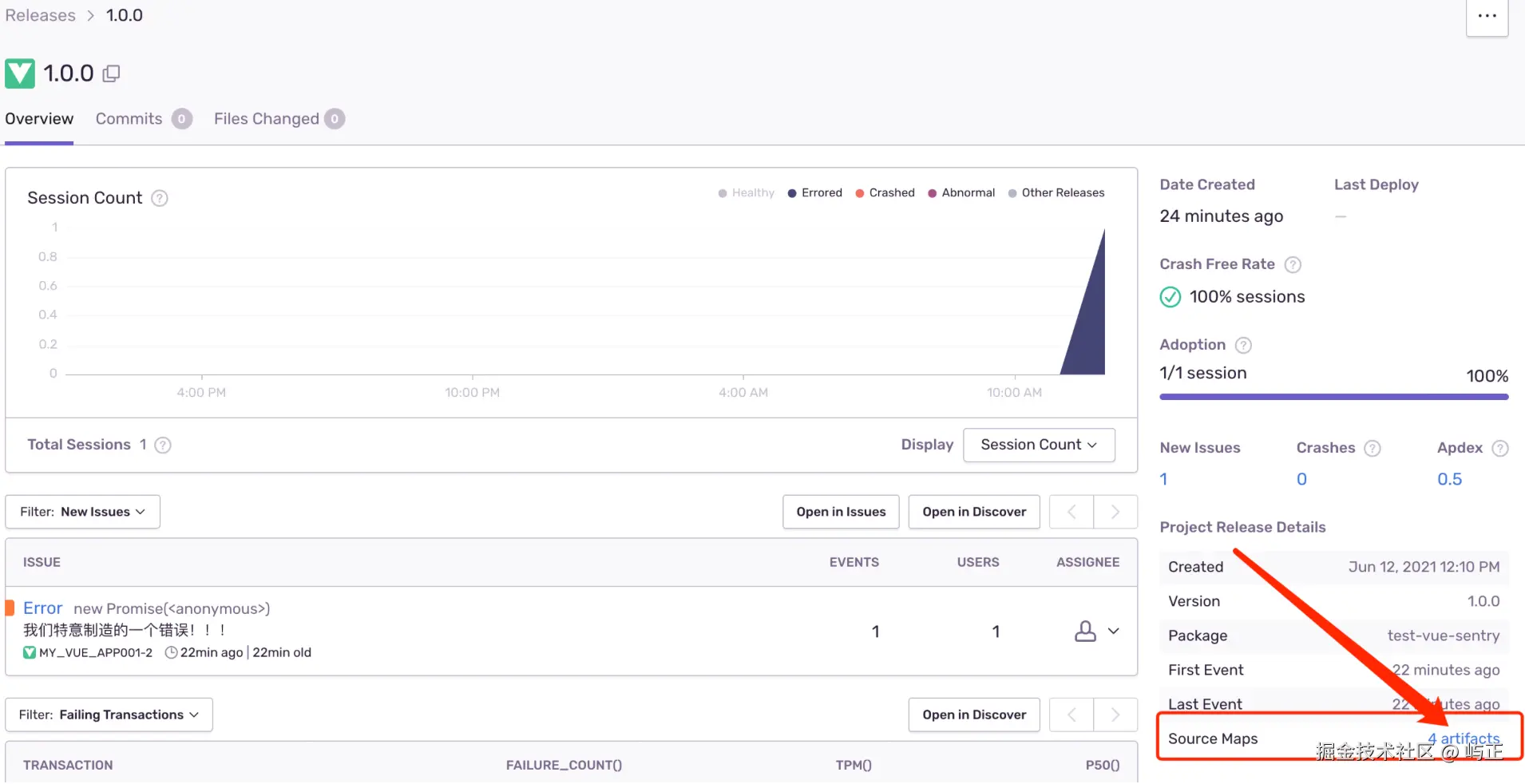The image size is (1525, 784).
Task: Click the 100% sessions crash free value
Action: point(1247,297)
